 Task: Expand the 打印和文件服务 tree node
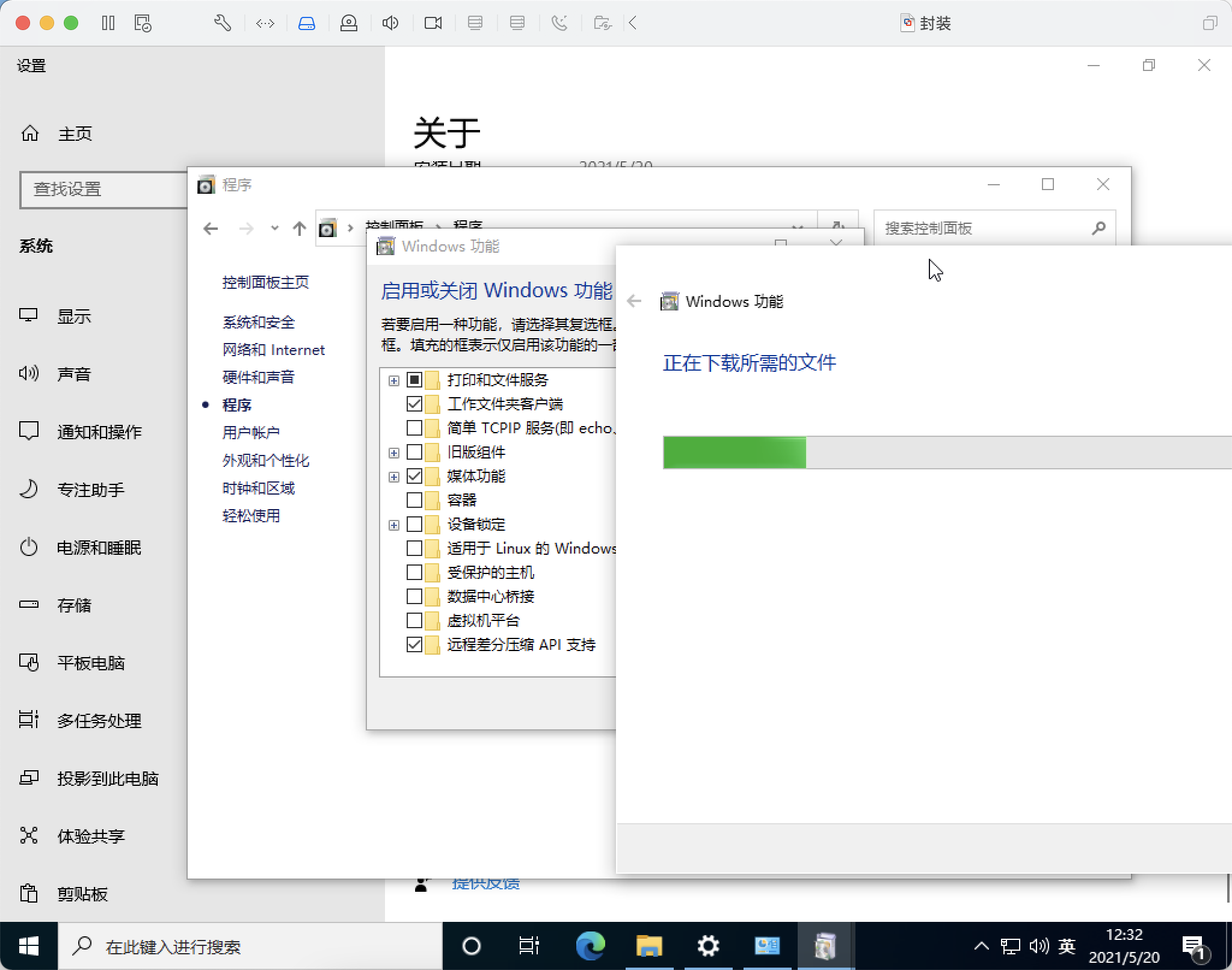tap(394, 380)
